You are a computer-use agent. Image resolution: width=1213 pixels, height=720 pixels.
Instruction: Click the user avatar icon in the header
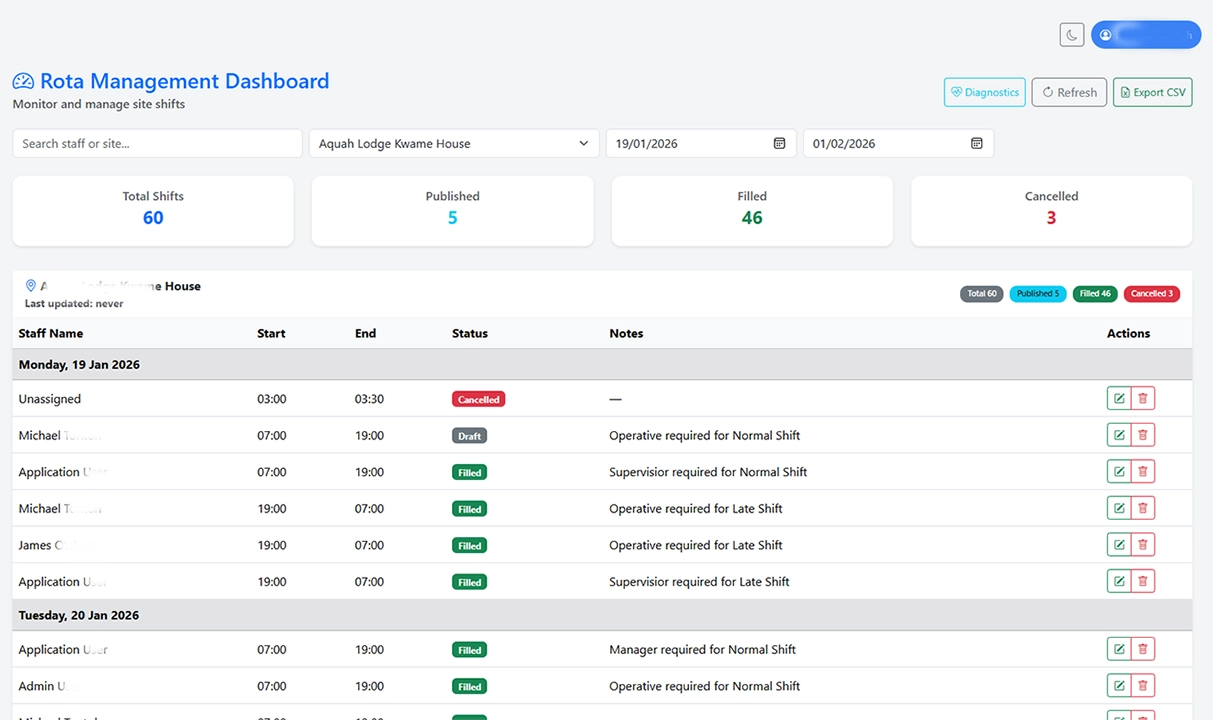pos(1105,34)
